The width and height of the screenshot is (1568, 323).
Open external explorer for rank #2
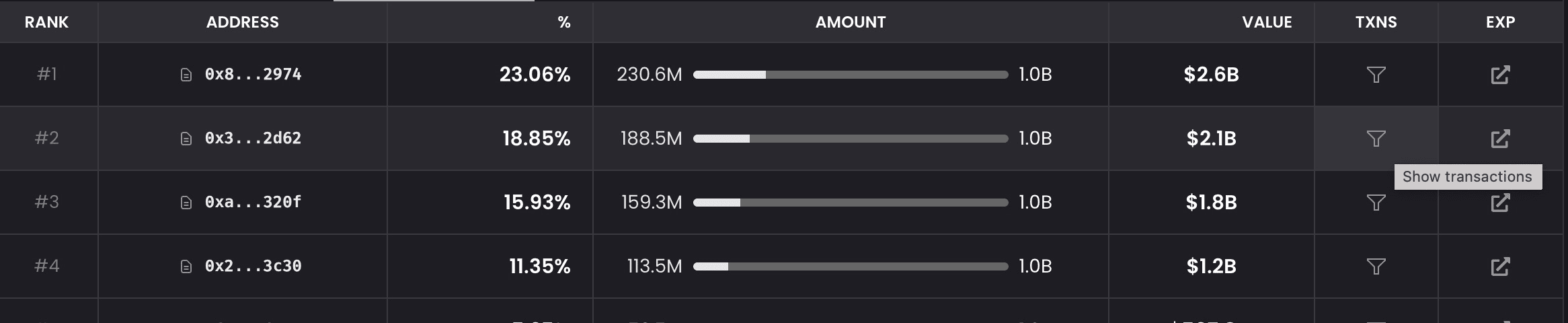[x=1500, y=139]
